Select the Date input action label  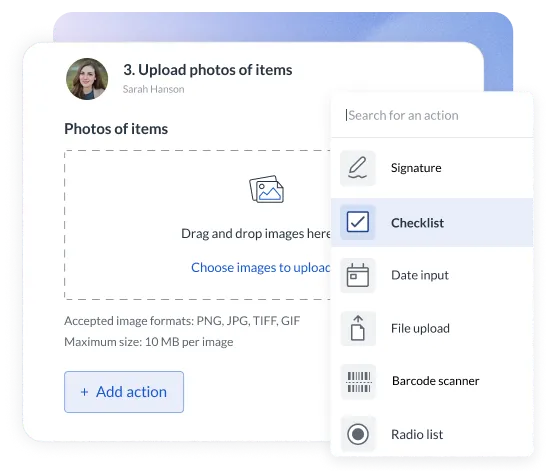[420, 275]
